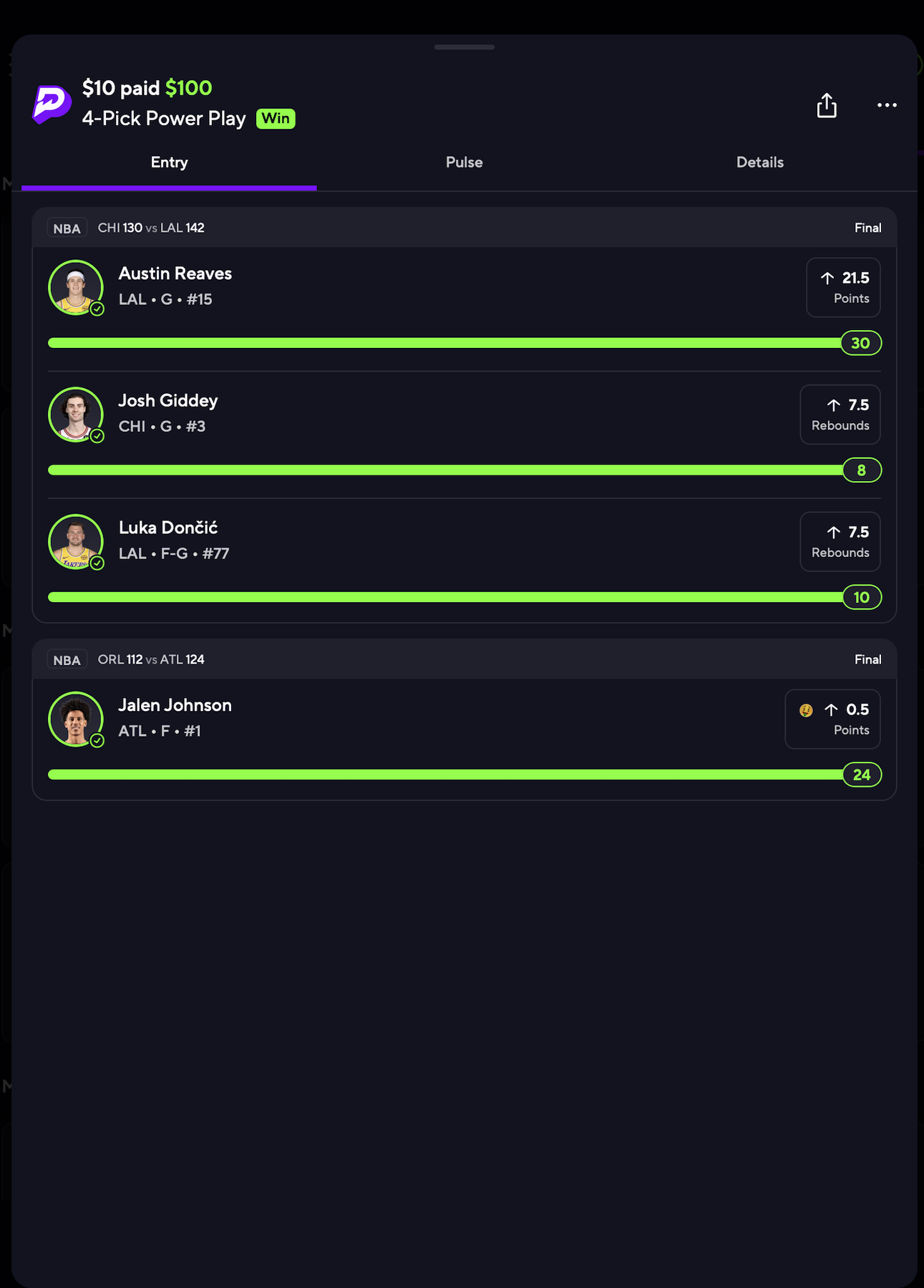Tap the Austin Reaves 21.5 Points box

(x=843, y=287)
